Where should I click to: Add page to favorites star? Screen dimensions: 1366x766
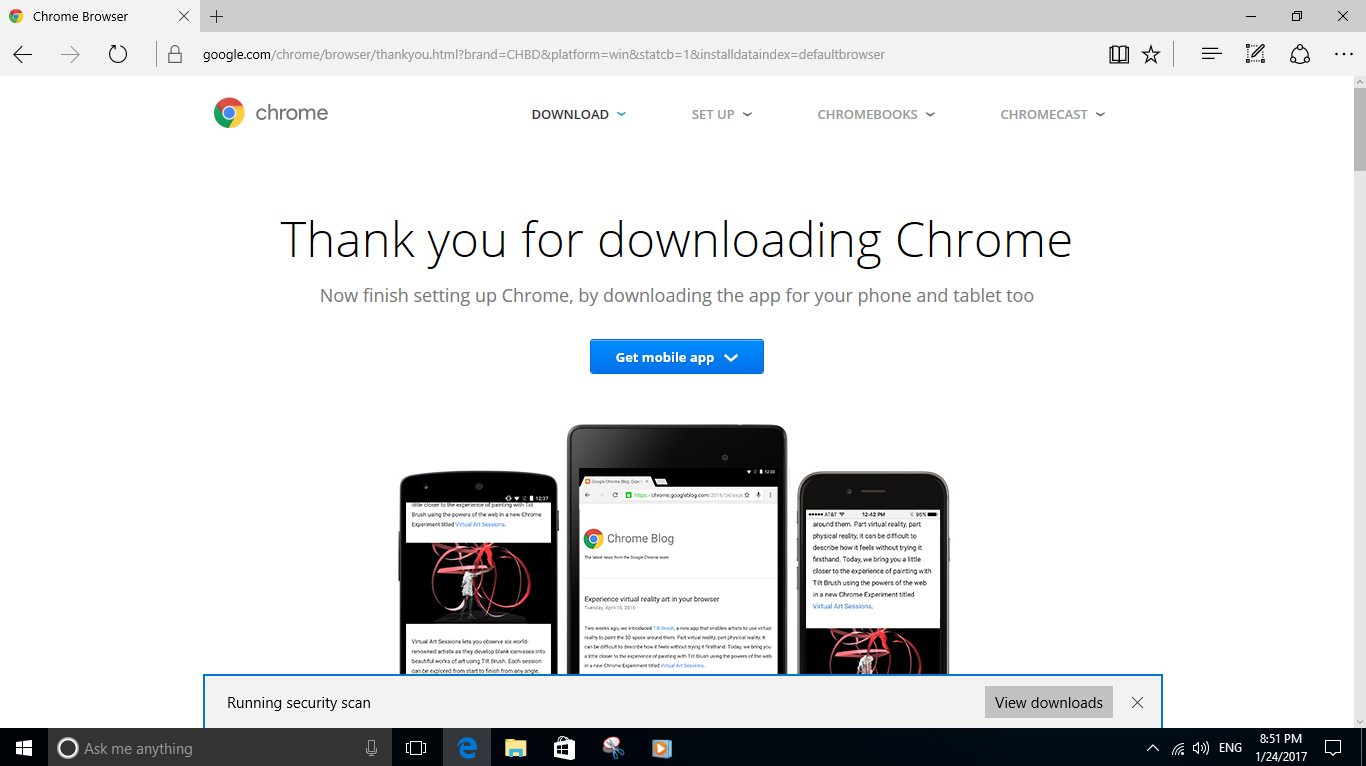[x=1151, y=54]
